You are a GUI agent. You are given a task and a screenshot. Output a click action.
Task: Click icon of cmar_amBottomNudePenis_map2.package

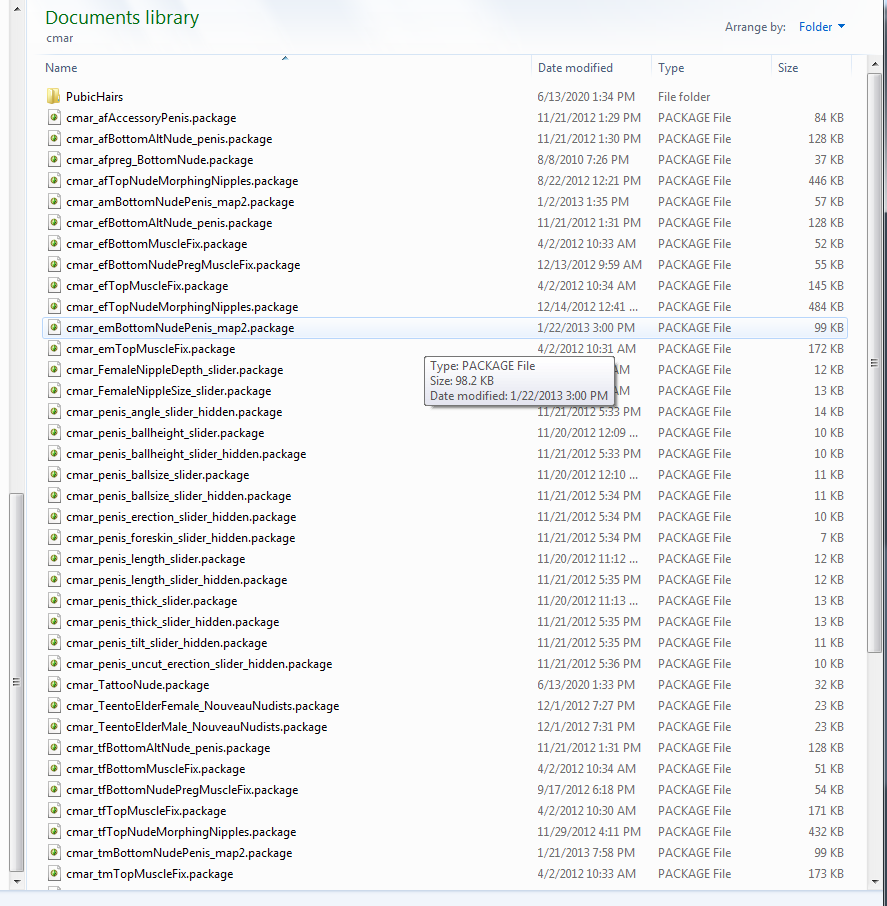(54, 202)
